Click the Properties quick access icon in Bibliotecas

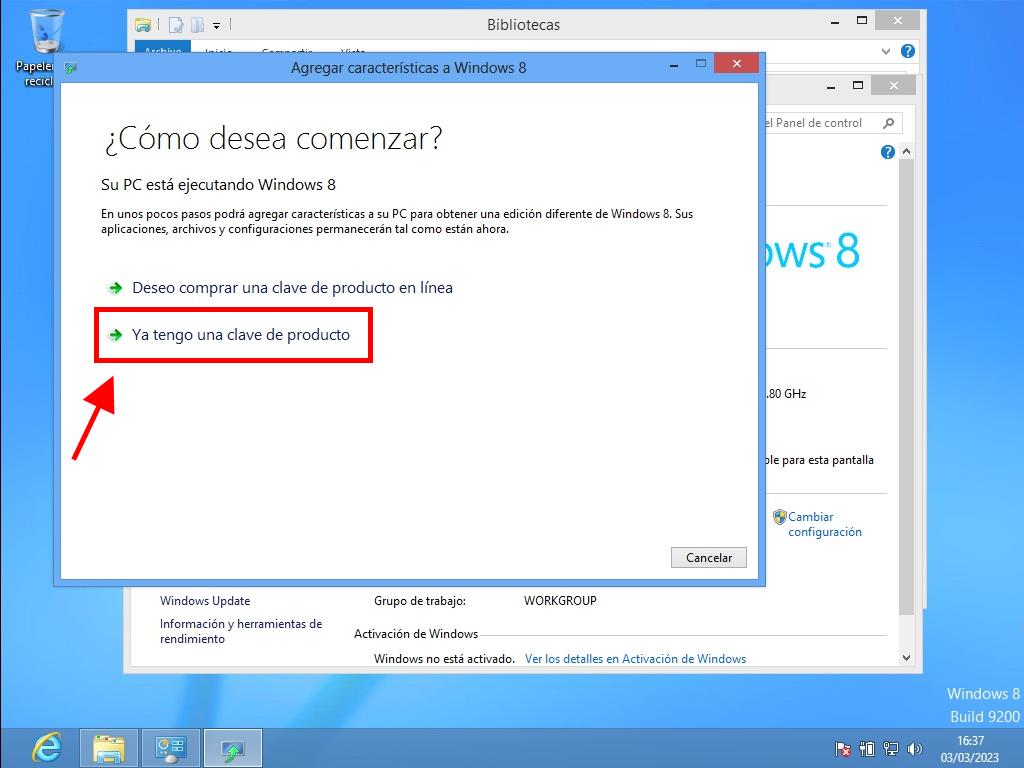(x=176, y=25)
